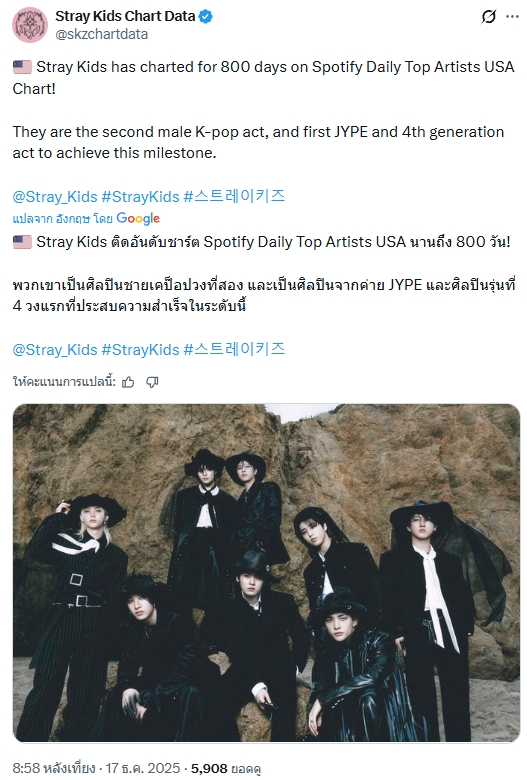Click the Google logo in translation credit

[x=138, y=218]
